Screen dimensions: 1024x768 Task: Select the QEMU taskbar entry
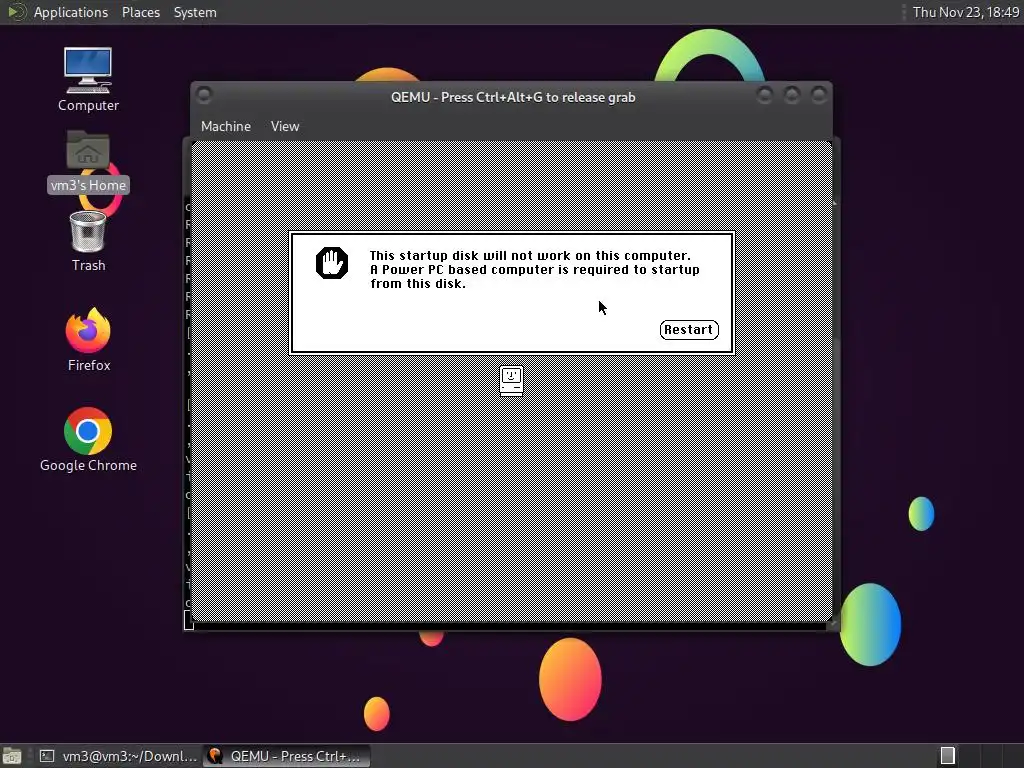pyautogui.click(x=286, y=756)
